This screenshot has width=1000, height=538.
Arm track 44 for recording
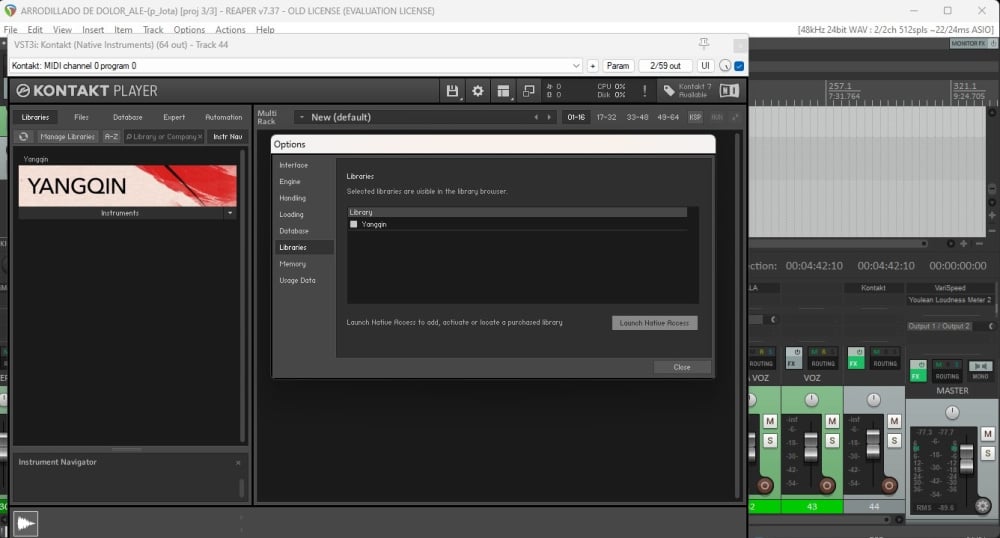point(888,486)
